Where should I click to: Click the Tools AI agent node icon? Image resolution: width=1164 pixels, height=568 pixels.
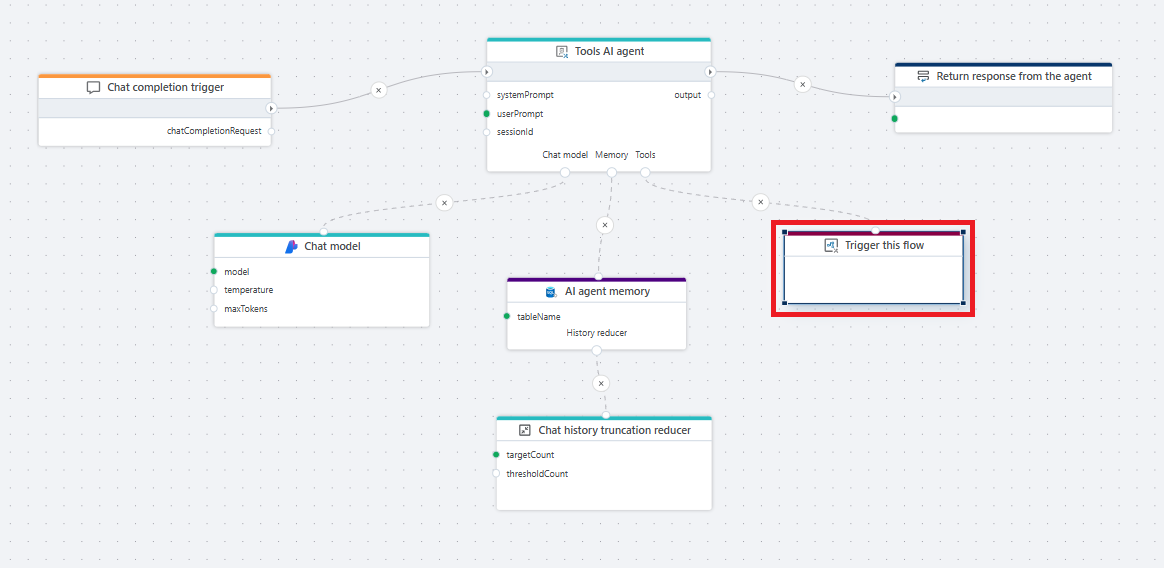pos(562,52)
